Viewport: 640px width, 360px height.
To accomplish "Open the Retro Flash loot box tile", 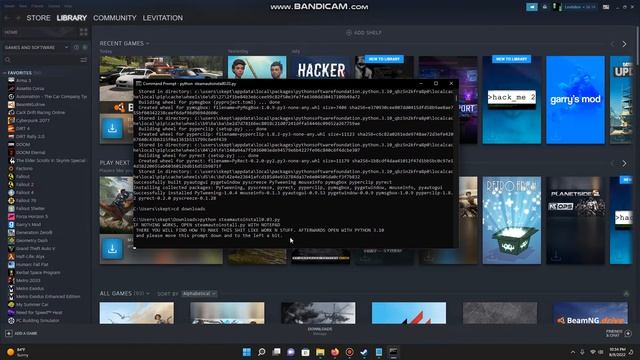I will [x=511, y=220].
